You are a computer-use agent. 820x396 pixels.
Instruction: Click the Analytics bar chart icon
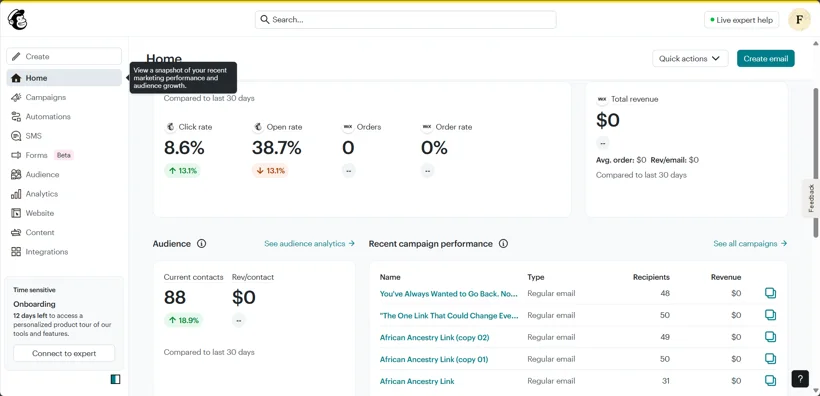pyautogui.click(x=16, y=194)
